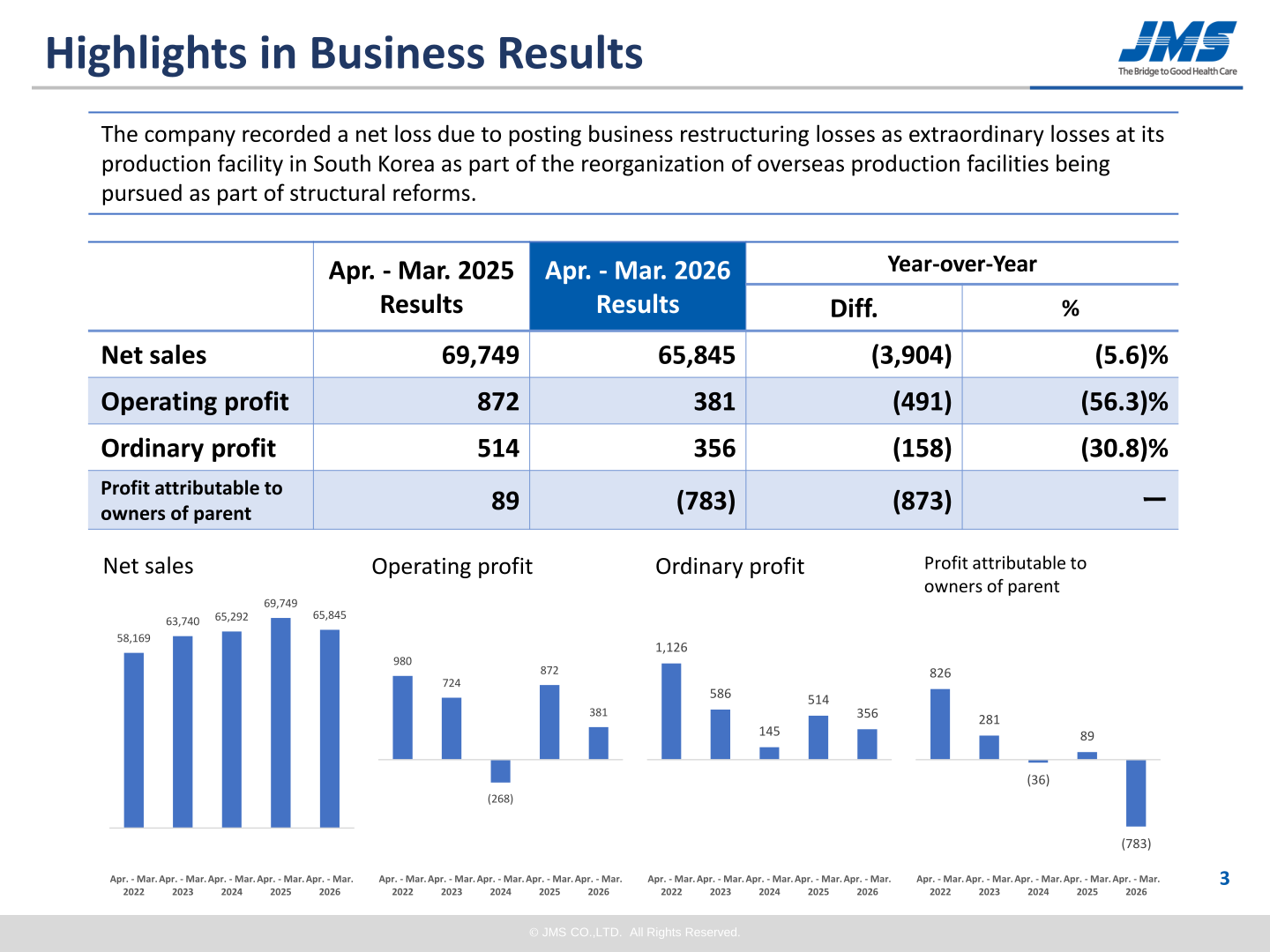Select the 980 bar label
This screenshot has width=1270, height=952.
point(402,661)
